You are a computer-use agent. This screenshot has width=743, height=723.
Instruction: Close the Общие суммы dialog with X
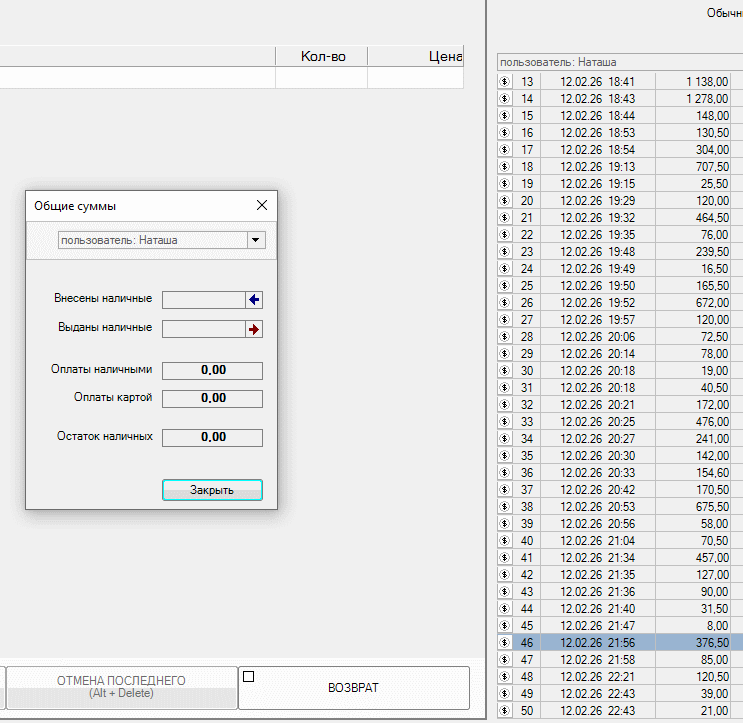click(262, 205)
